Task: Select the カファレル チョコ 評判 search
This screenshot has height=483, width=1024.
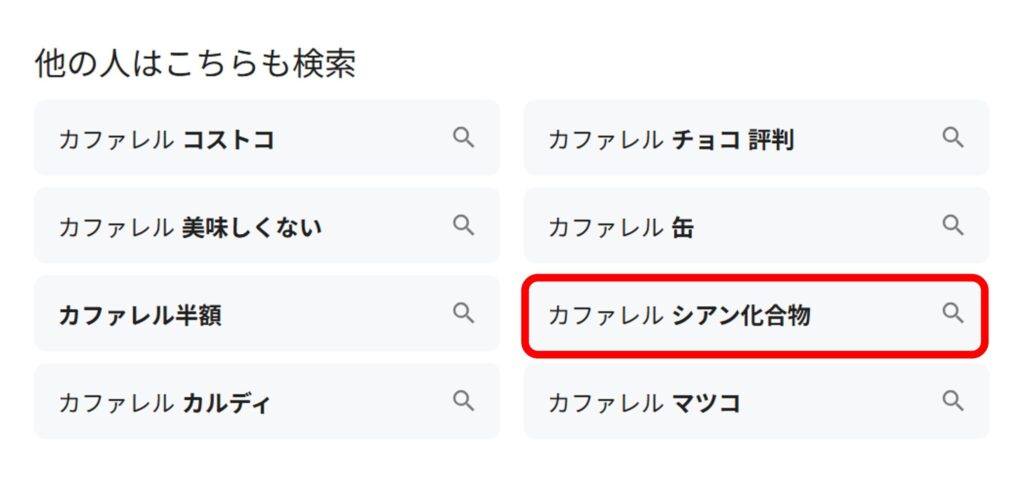Action: 670,139
